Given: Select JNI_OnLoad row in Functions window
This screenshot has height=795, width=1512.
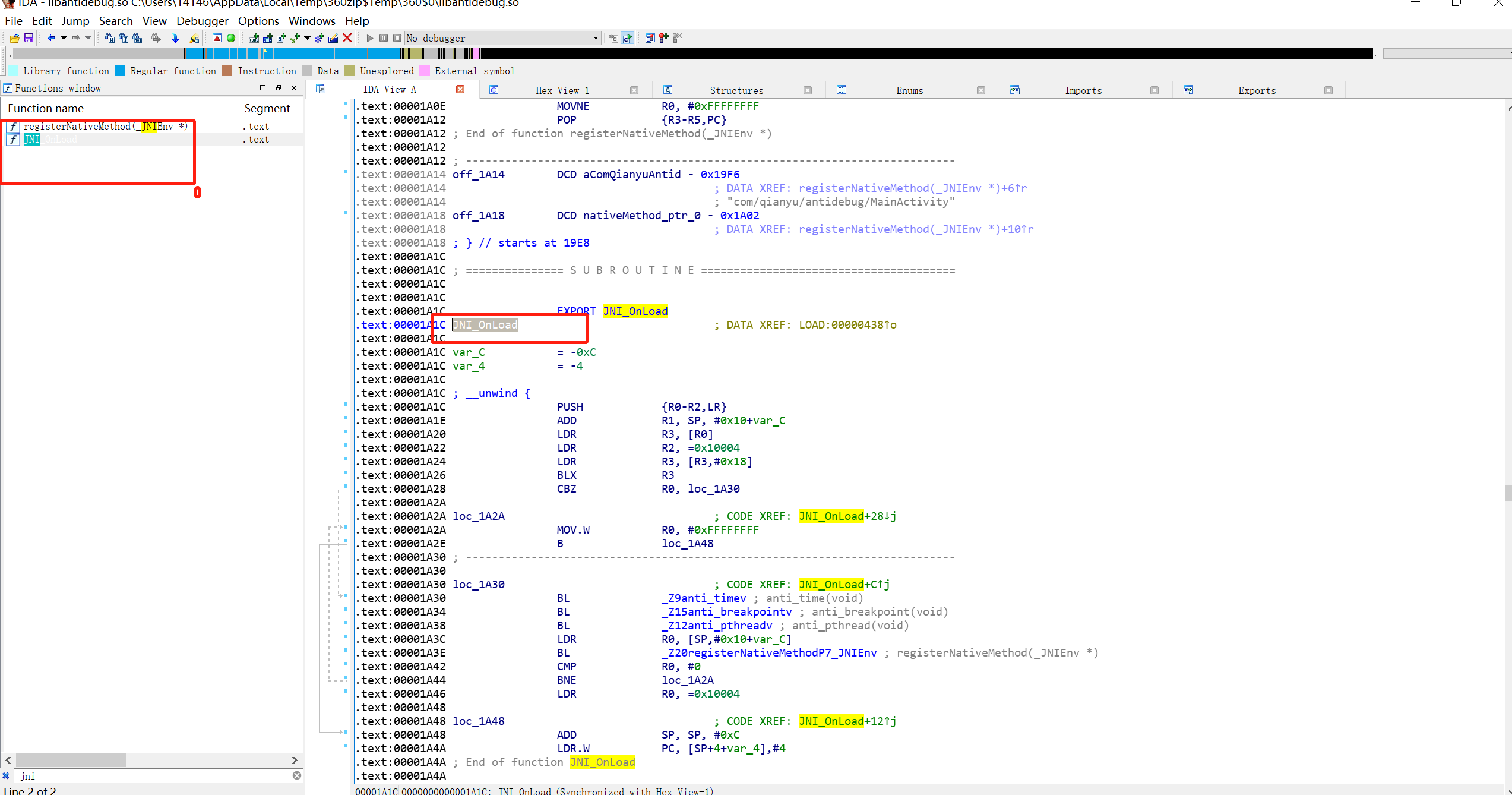Looking at the screenshot, I should [x=151, y=139].
